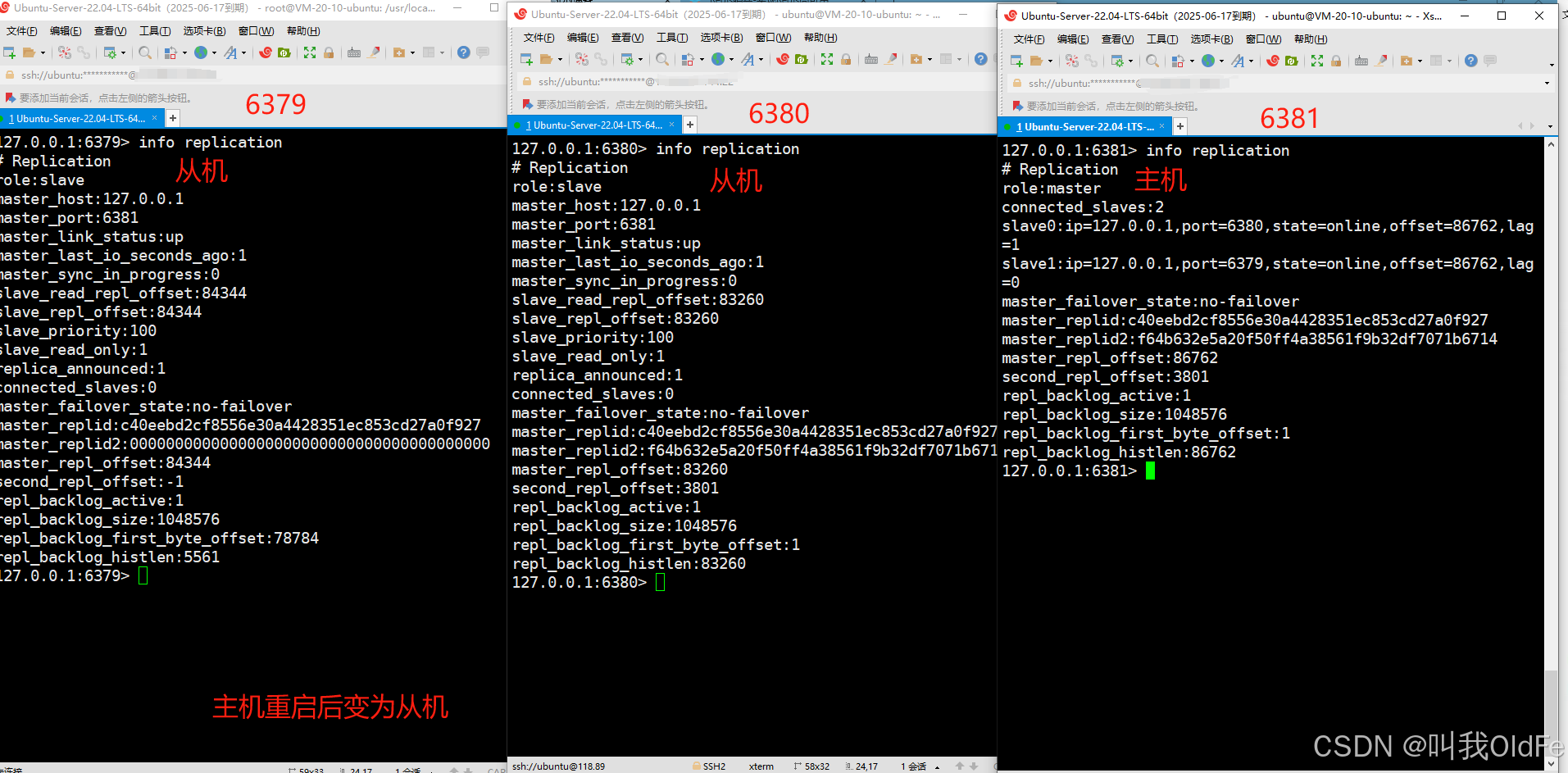Close the session tab in 6381 window
This screenshot has width=1568, height=773.
coord(1161,126)
